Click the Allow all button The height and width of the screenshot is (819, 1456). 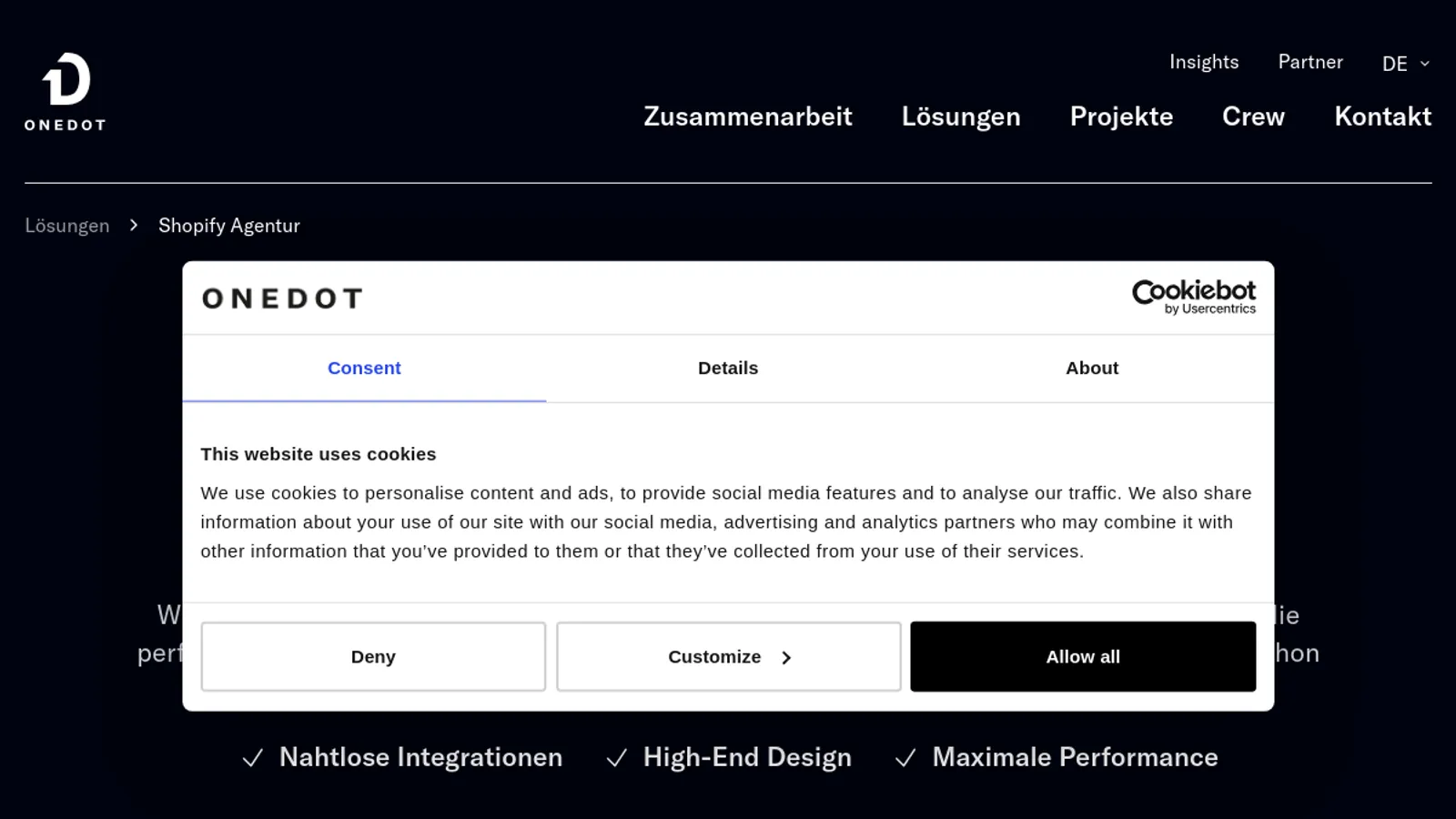click(x=1083, y=657)
